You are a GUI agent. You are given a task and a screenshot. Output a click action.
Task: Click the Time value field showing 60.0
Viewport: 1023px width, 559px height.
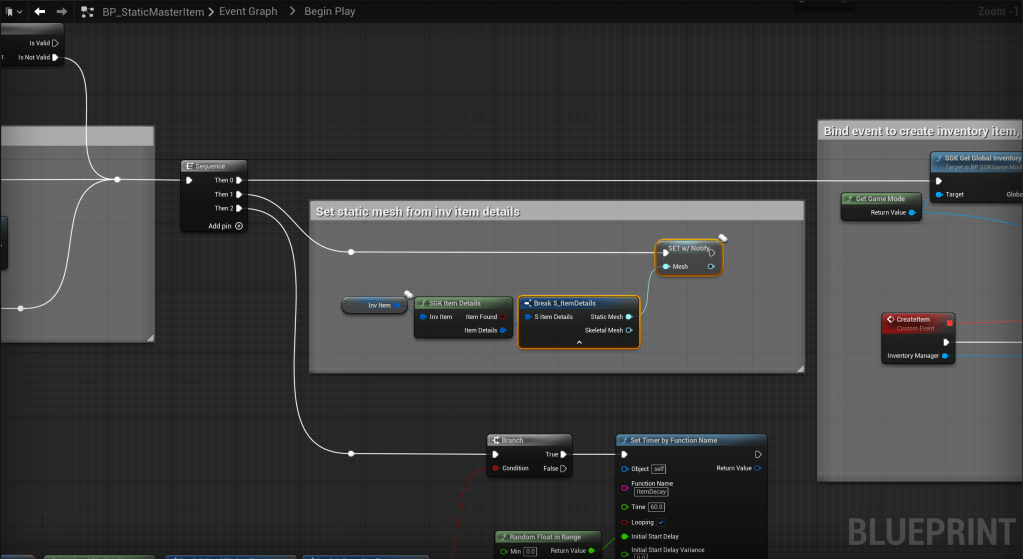point(659,507)
